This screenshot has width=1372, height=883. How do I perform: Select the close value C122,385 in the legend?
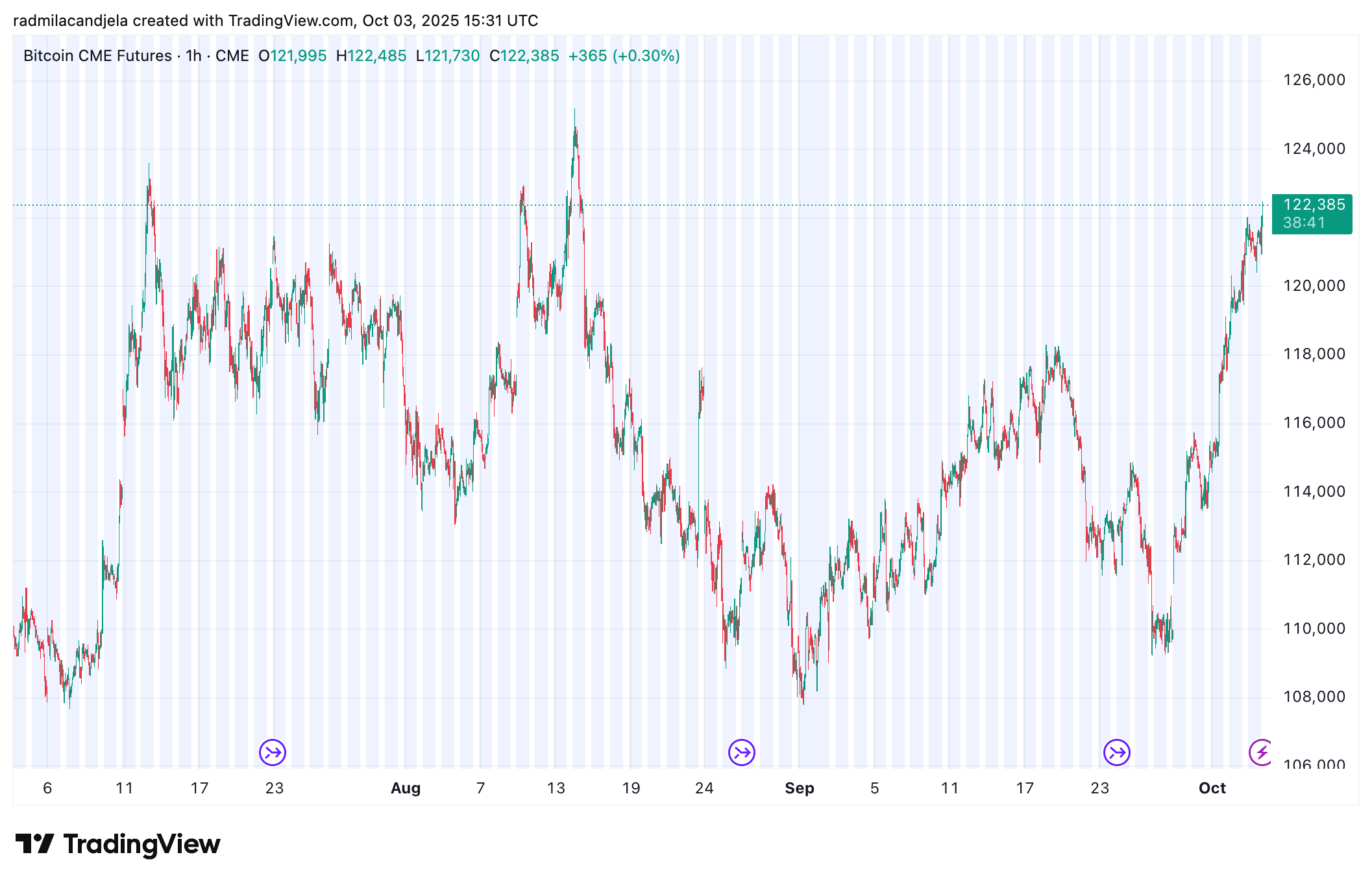point(526,56)
